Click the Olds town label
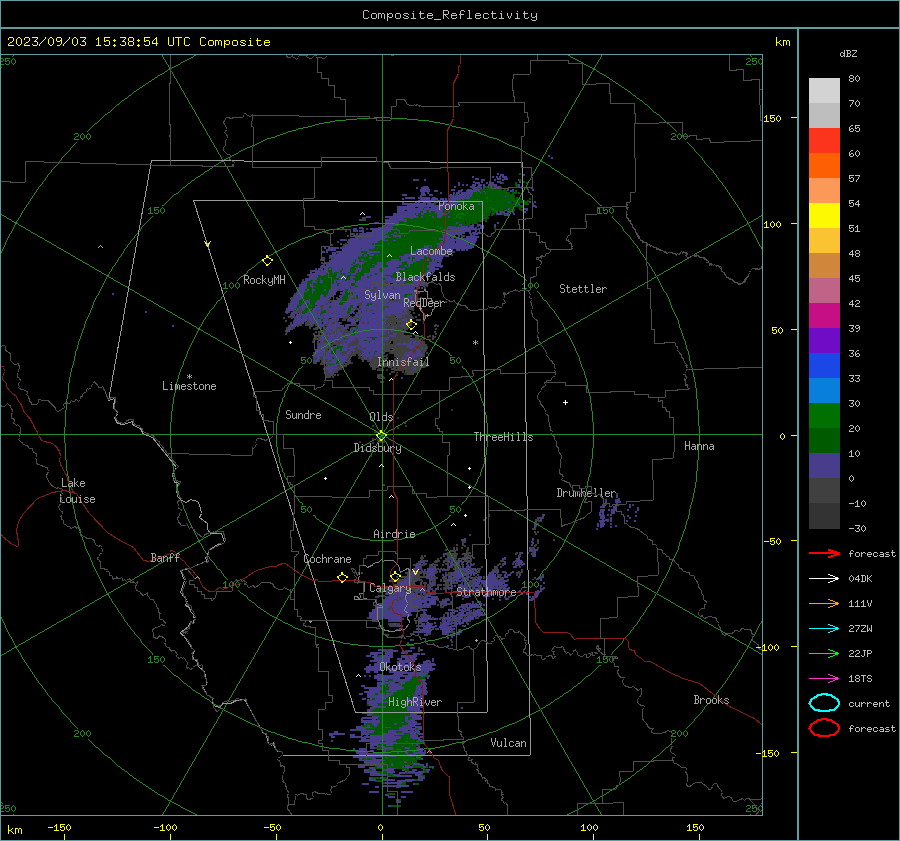Viewport: 900px width, 841px height. tap(381, 417)
